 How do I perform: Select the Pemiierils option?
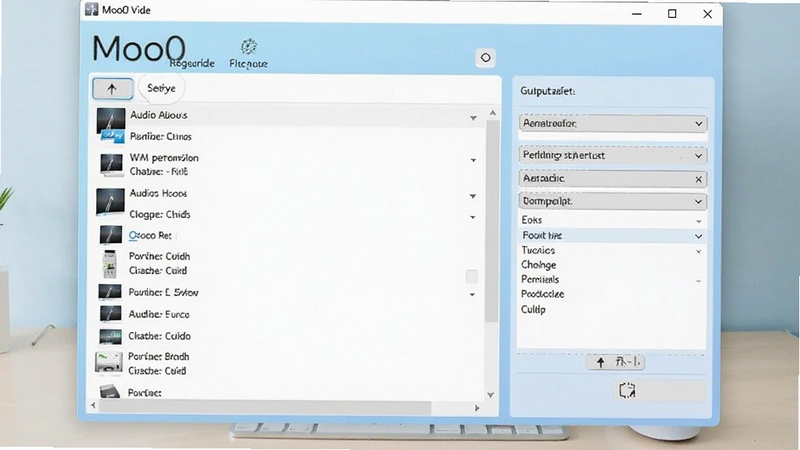(540, 280)
